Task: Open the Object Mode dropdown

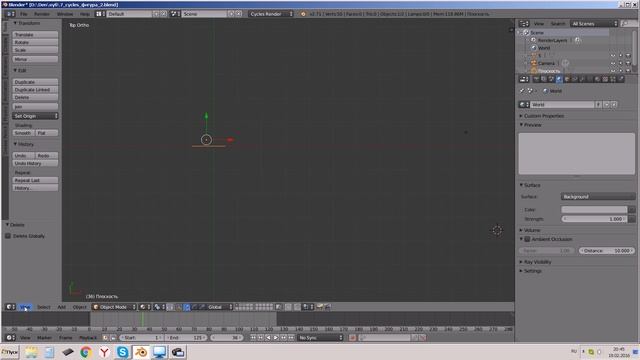Action: (114, 307)
